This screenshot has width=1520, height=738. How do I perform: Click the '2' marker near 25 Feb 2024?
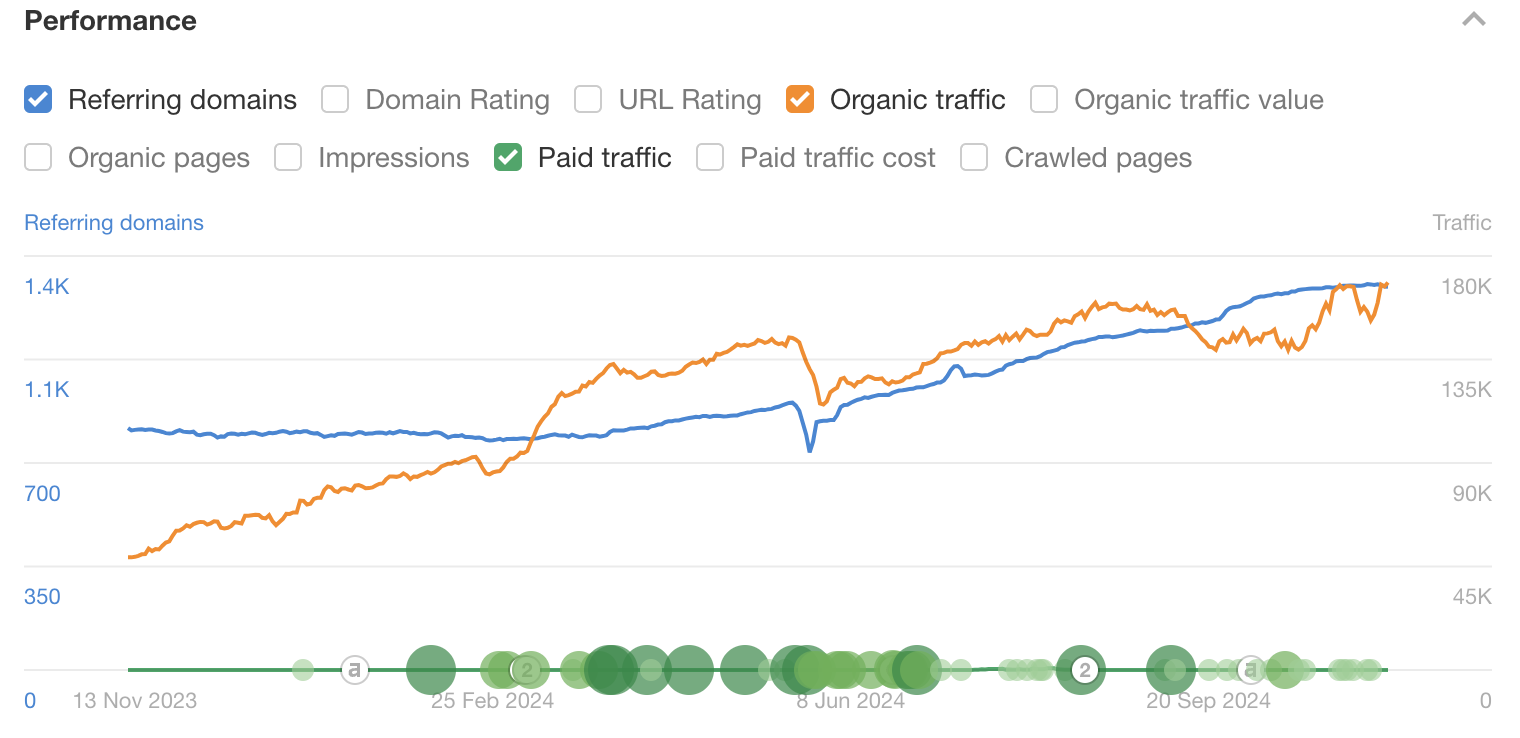point(526,669)
